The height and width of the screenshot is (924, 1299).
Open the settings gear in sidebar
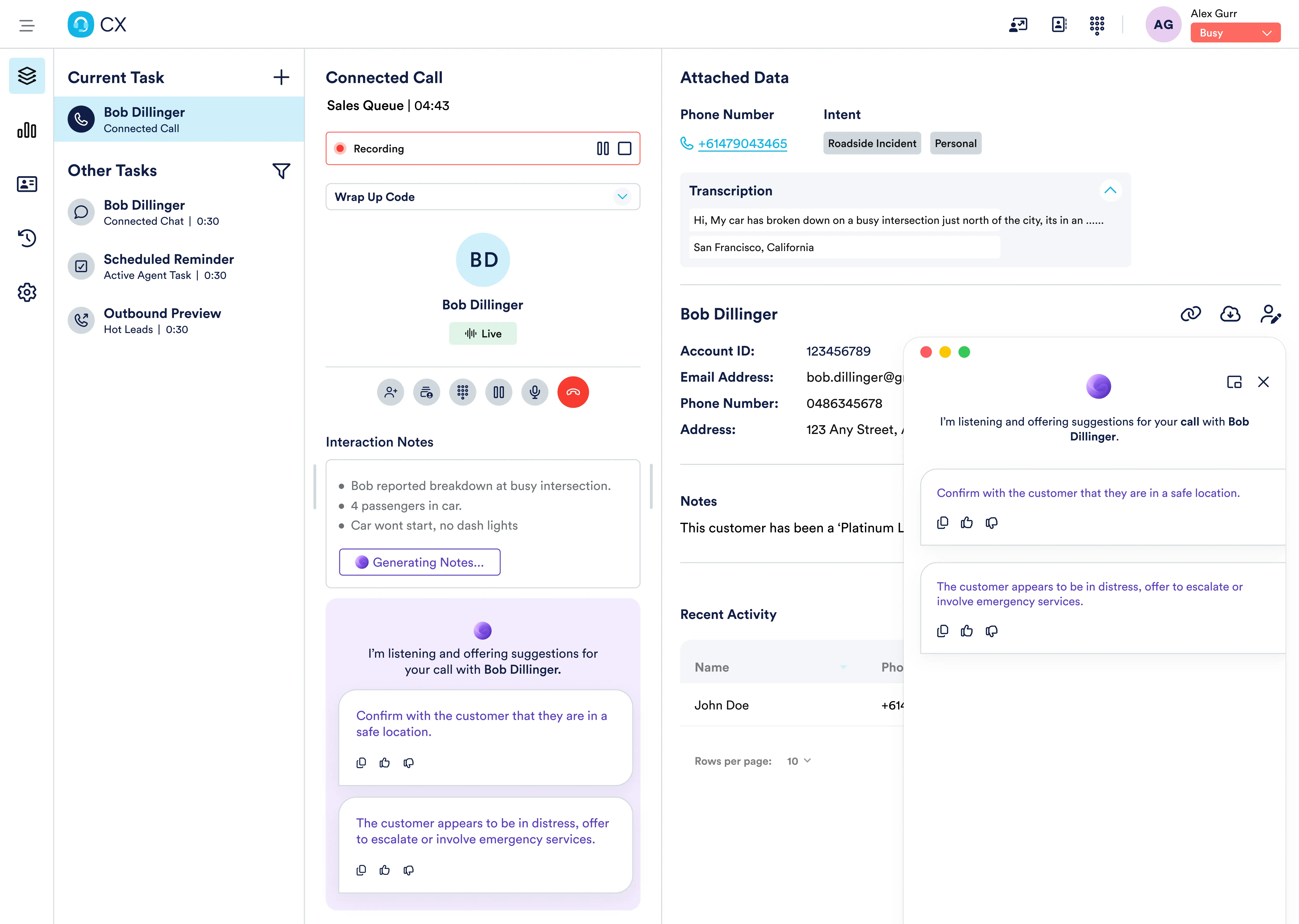27,293
